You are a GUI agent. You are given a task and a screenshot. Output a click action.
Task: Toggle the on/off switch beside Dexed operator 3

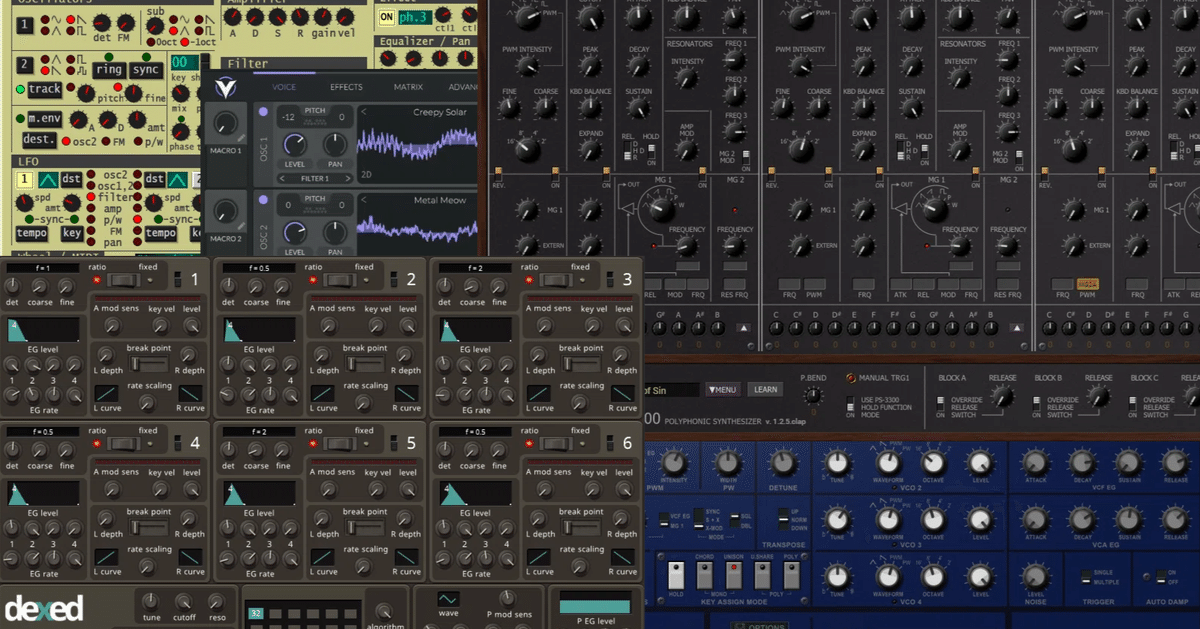click(x=609, y=281)
